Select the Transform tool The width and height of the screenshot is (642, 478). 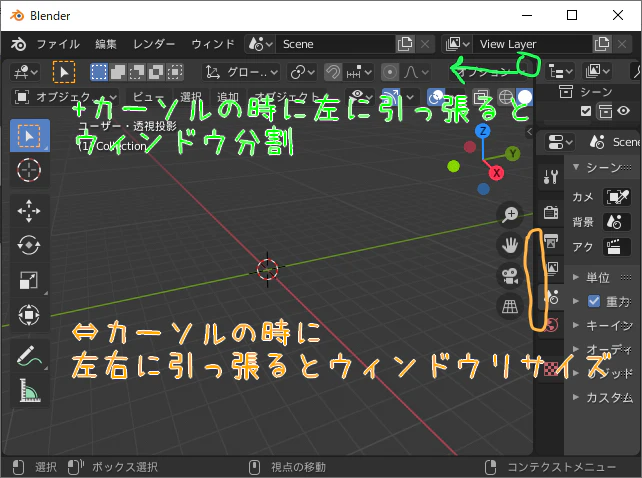[29, 315]
